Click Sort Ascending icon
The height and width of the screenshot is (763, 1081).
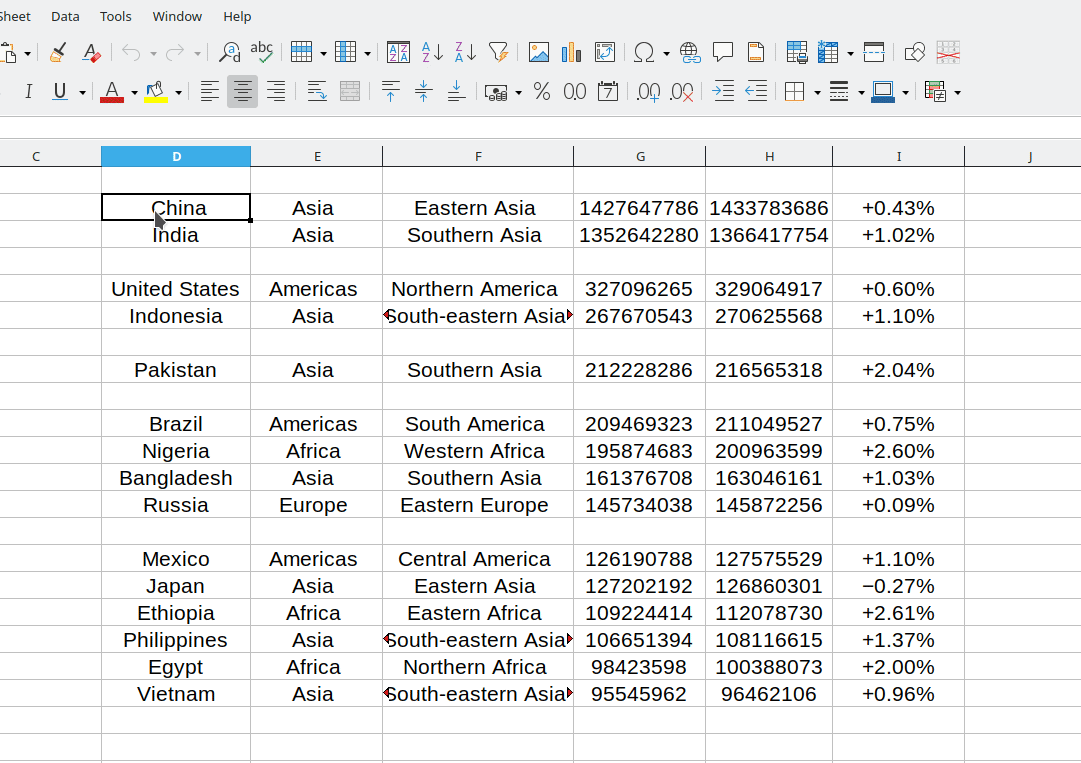[x=432, y=52]
